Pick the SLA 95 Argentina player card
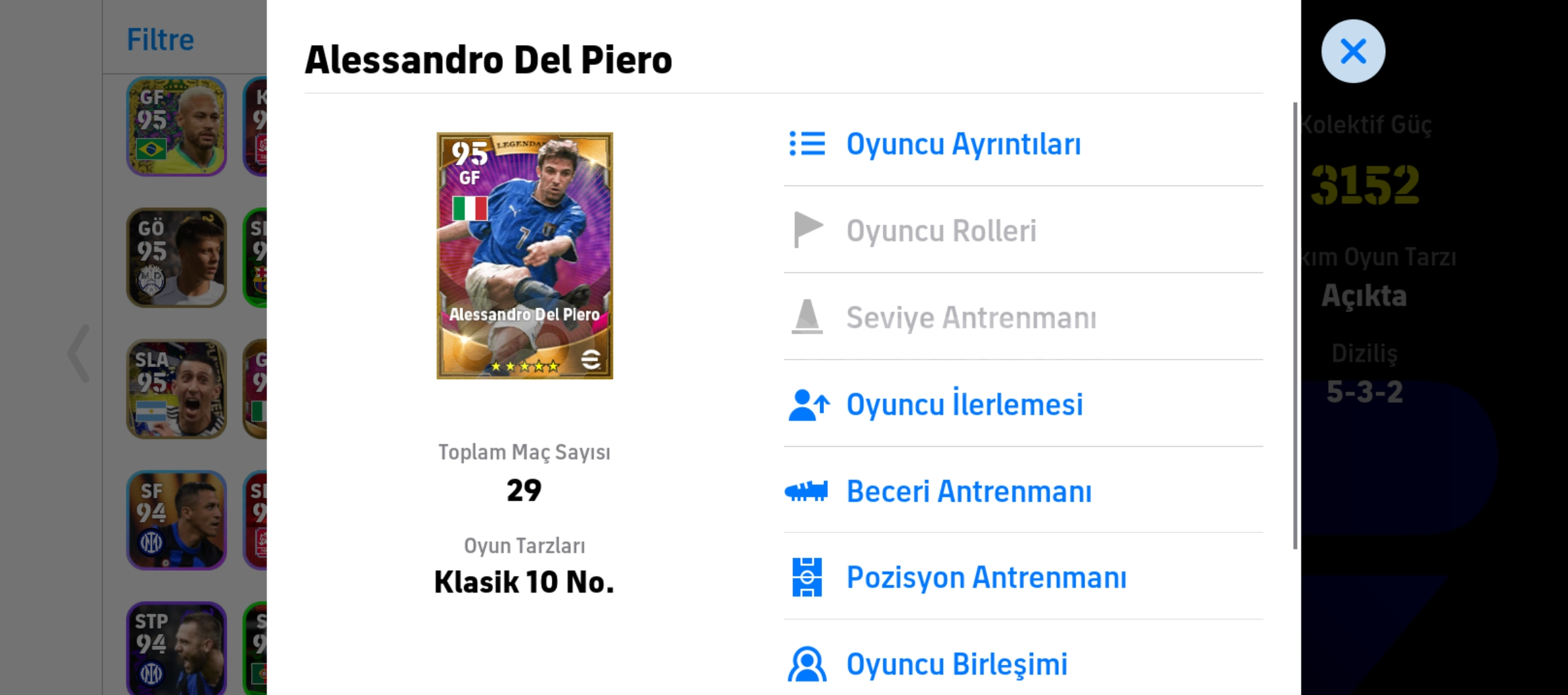 pos(176,389)
